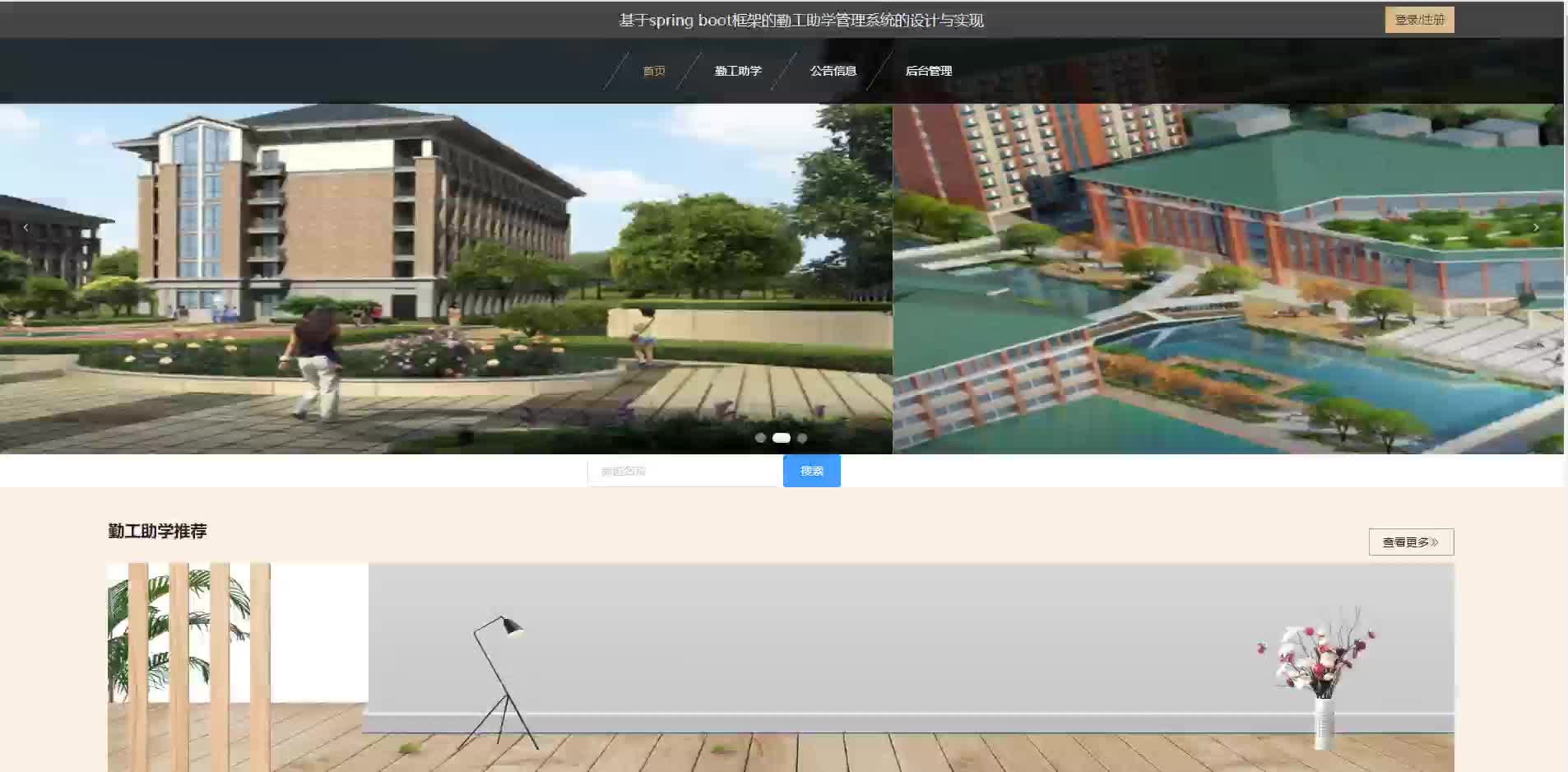The height and width of the screenshot is (772, 1568).
Task: Click the site title in header bar
Action: 800,20
